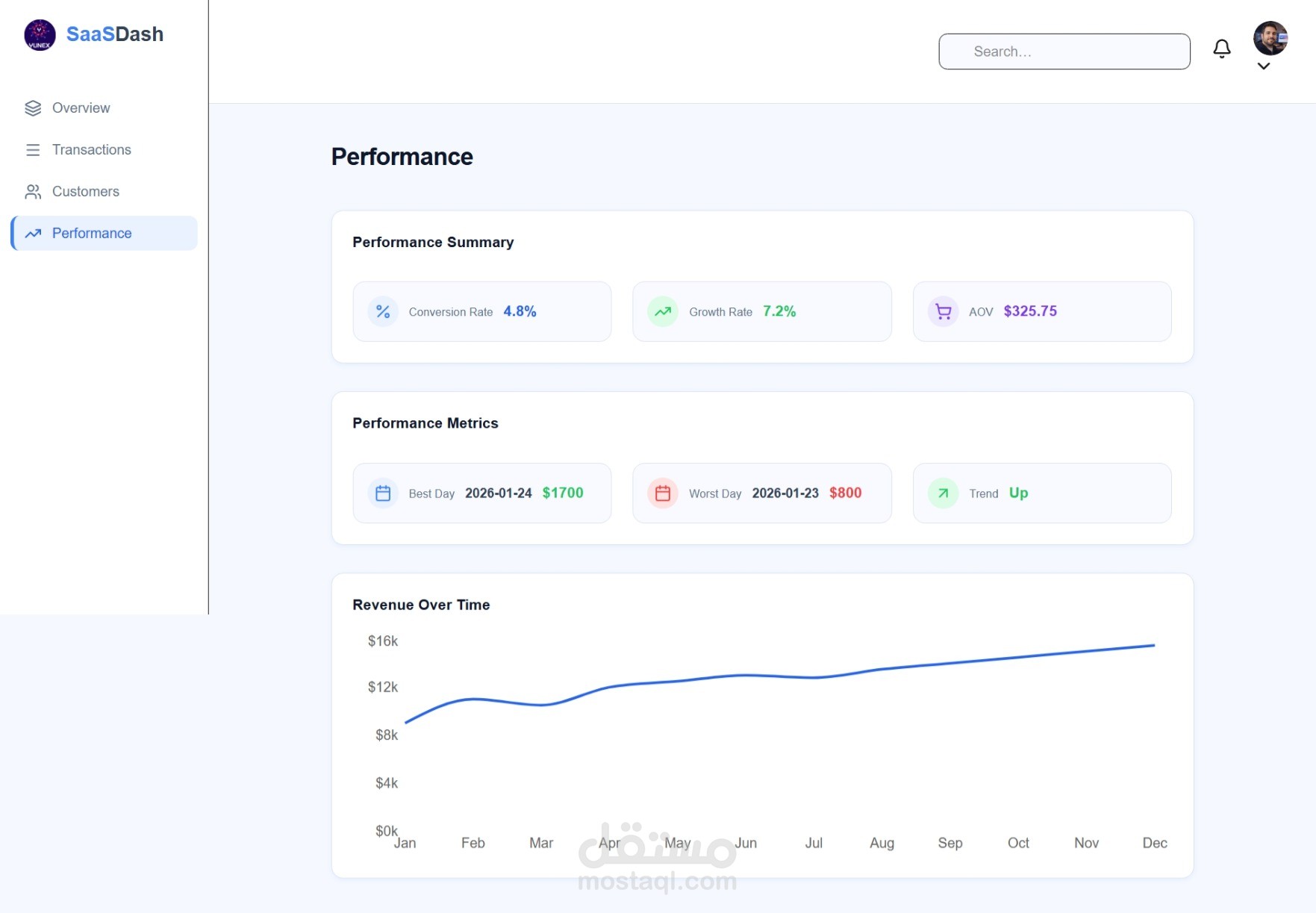Open the notifications bell
This screenshot has width=1316, height=913.
click(1221, 49)
